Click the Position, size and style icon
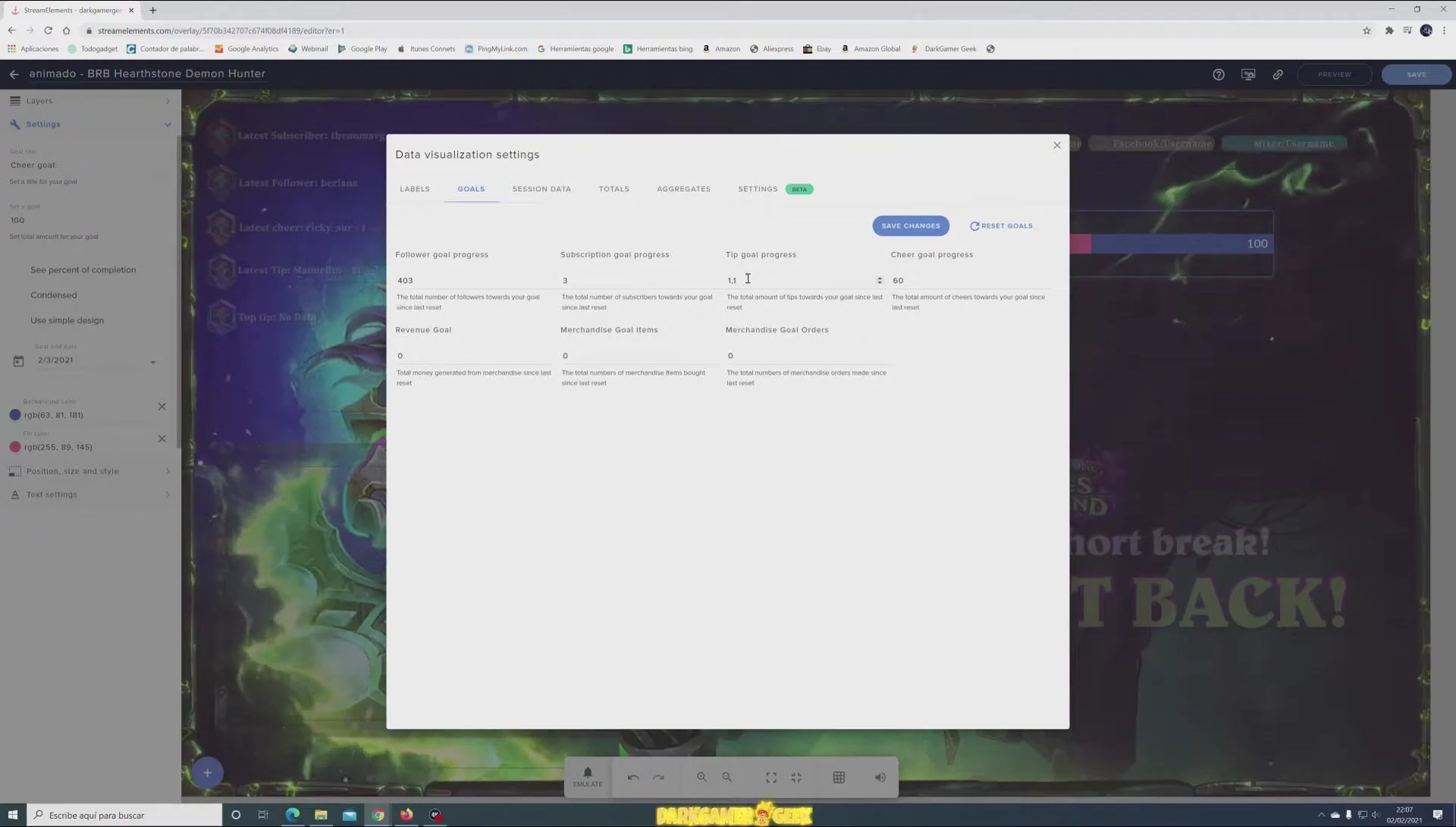1456x827 pixels. tap(15, 471)
